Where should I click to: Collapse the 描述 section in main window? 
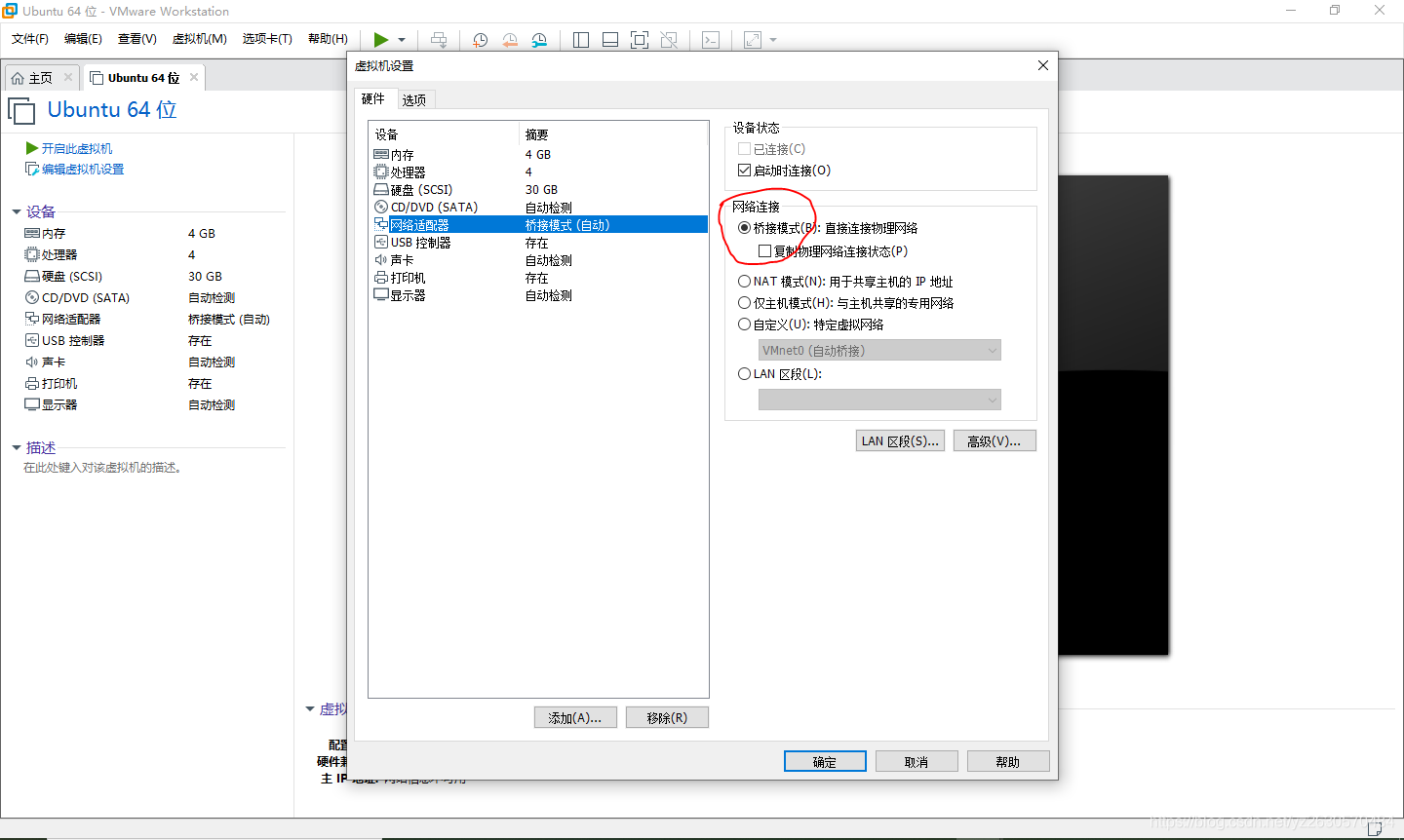click(17, 447)
